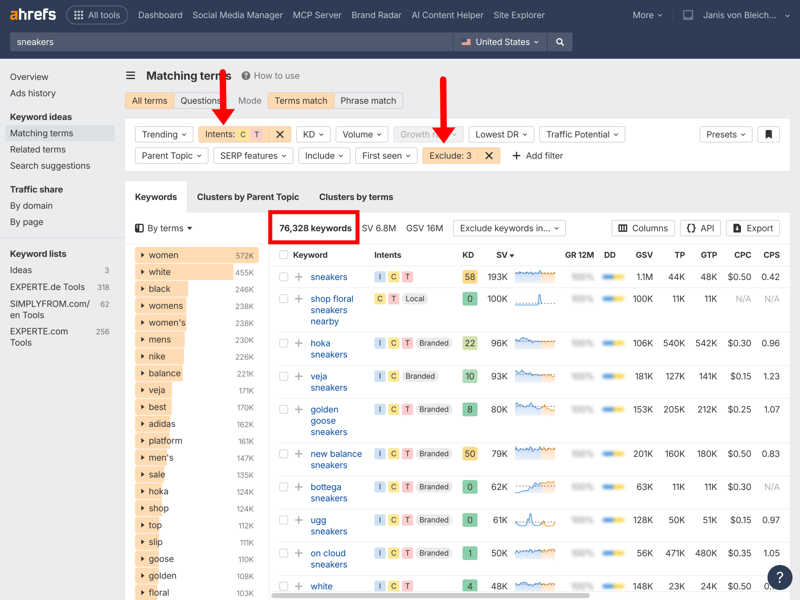Click Add filter
Image resolution: width=800 pixels, height=600 pixels.
pos(537,156)
